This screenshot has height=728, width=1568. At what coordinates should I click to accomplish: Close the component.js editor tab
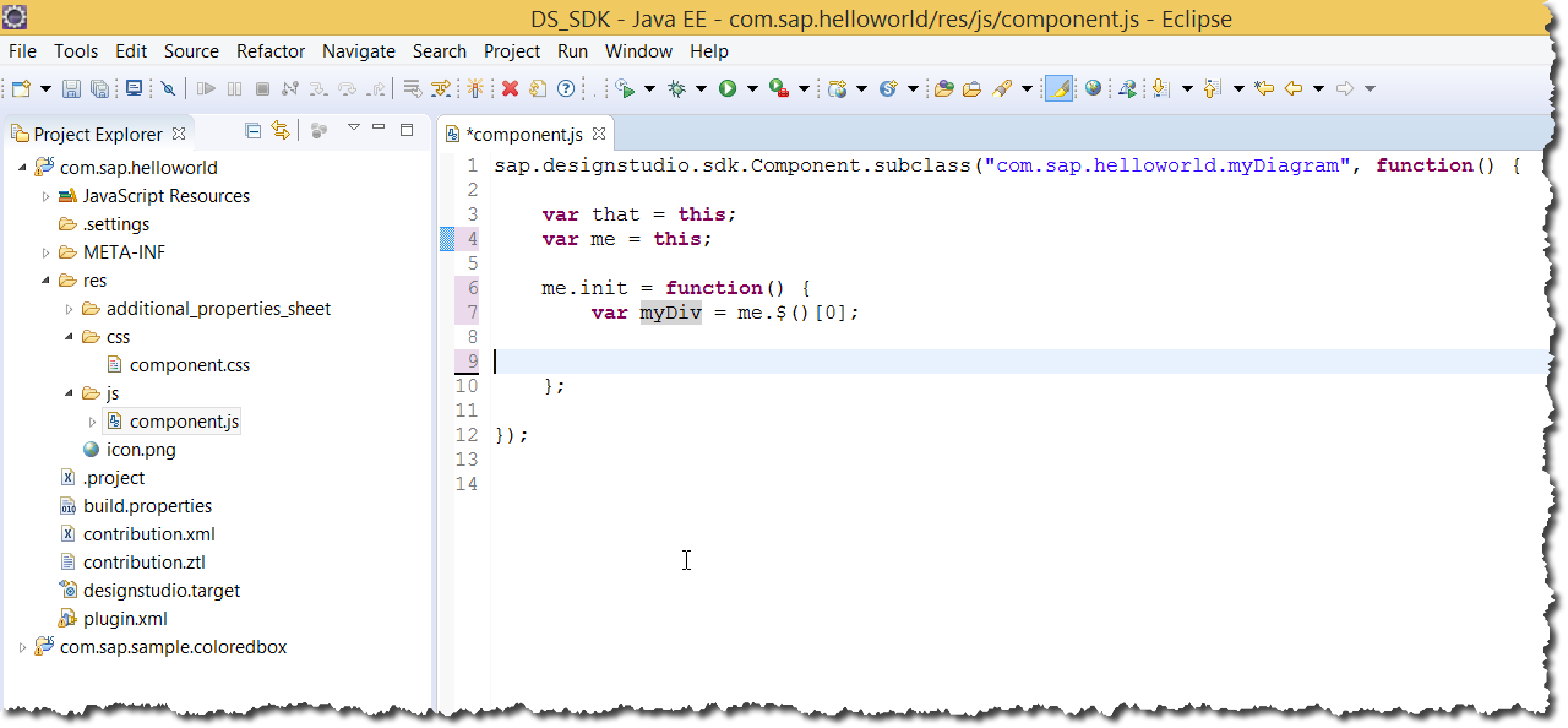click(599, 134)
